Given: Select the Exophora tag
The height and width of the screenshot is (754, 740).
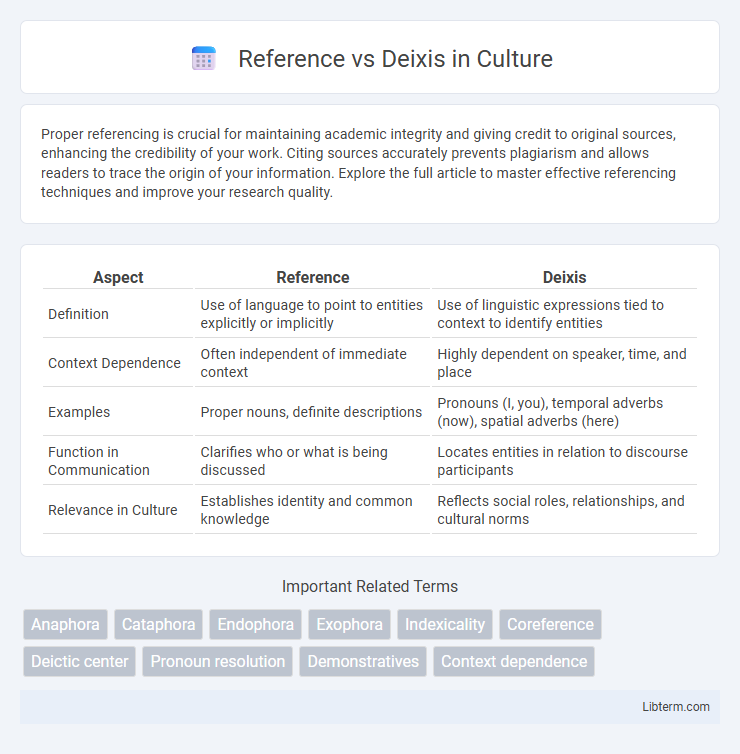Looking at the screenshot, I should 350,624.
